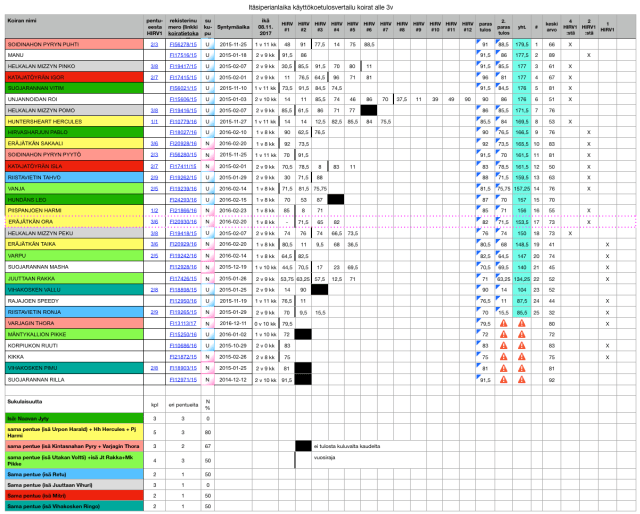The width and height of the screenshot is (640, 514).
Task: Open registration link FI56278/15
Action: coord(183,44)
